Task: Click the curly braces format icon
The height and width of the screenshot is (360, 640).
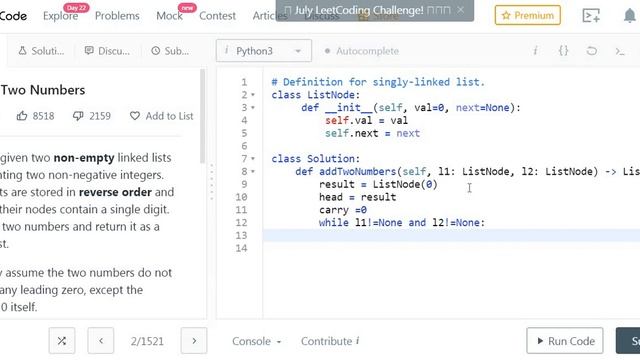Action: coord(563,51)
